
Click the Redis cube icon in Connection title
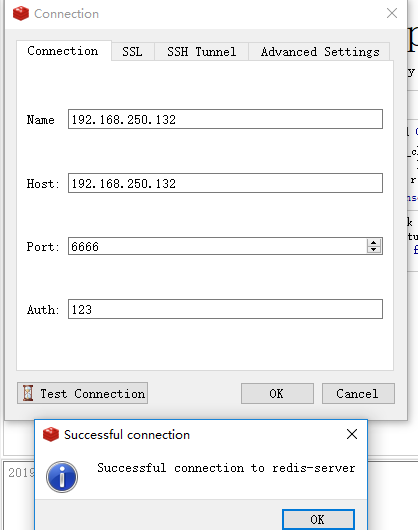(21, 13)
